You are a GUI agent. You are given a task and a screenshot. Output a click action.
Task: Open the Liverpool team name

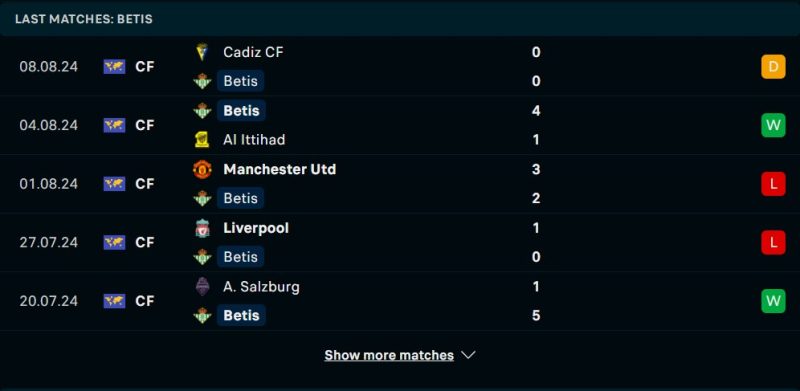[256, 228]
